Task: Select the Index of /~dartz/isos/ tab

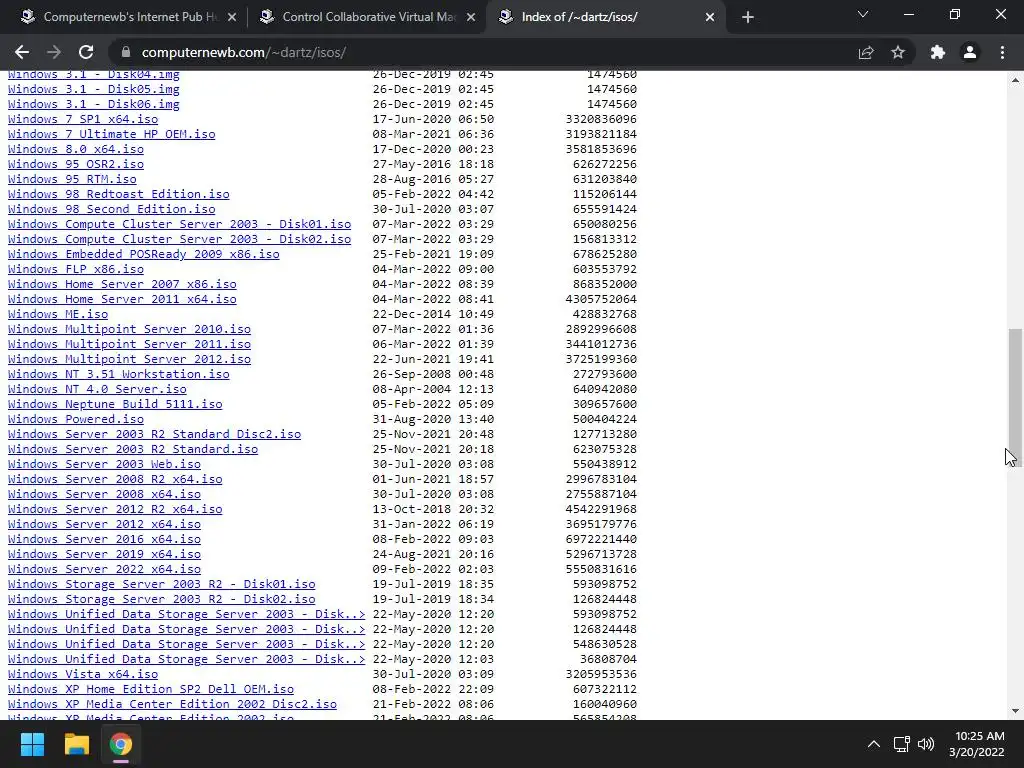Action: (x=604, y=17)
